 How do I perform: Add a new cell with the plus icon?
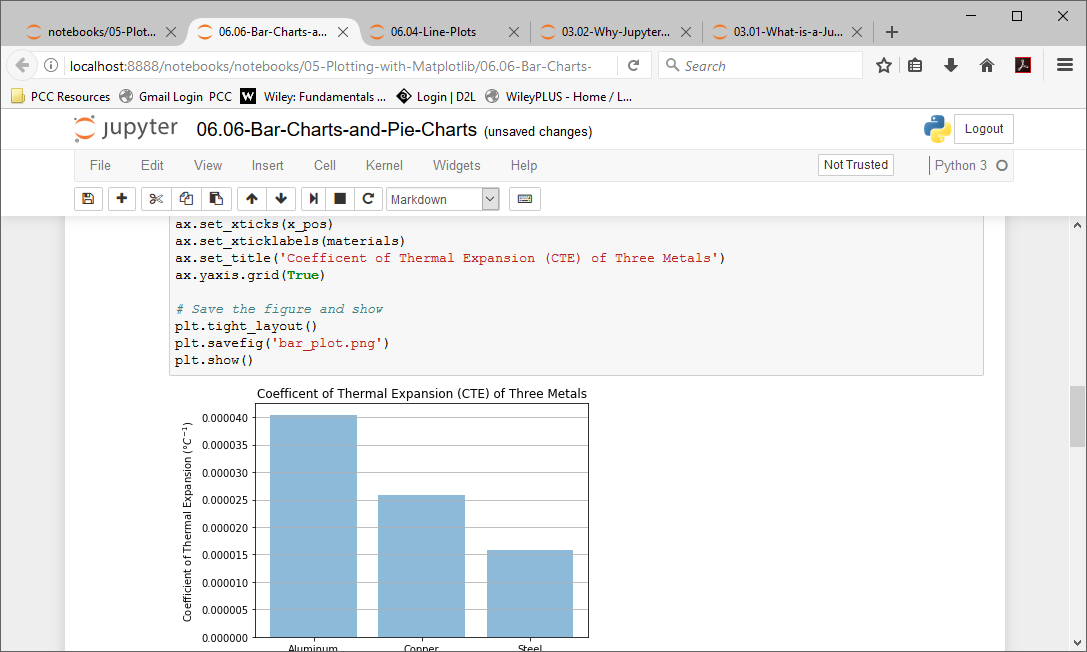[121, 198]
